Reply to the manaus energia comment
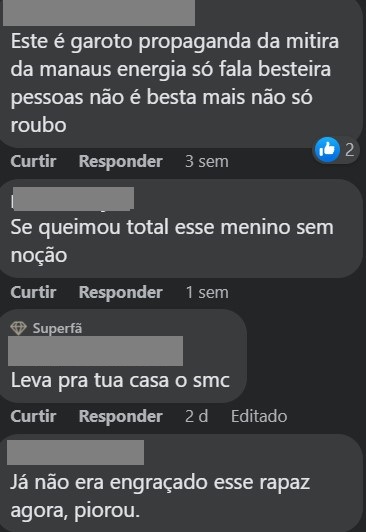Image resolution: width=366 pixels, height=532 pixels. click(120, 161)
